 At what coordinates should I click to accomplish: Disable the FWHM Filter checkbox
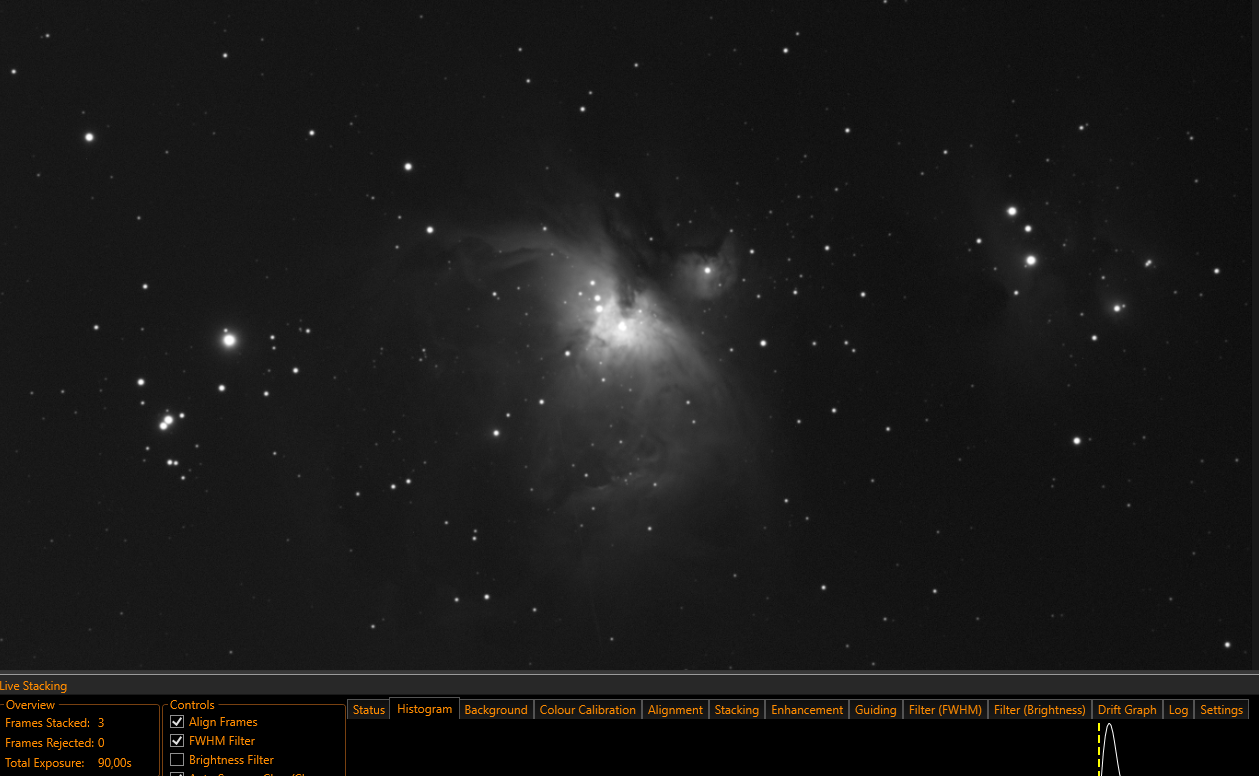point(177,741)
